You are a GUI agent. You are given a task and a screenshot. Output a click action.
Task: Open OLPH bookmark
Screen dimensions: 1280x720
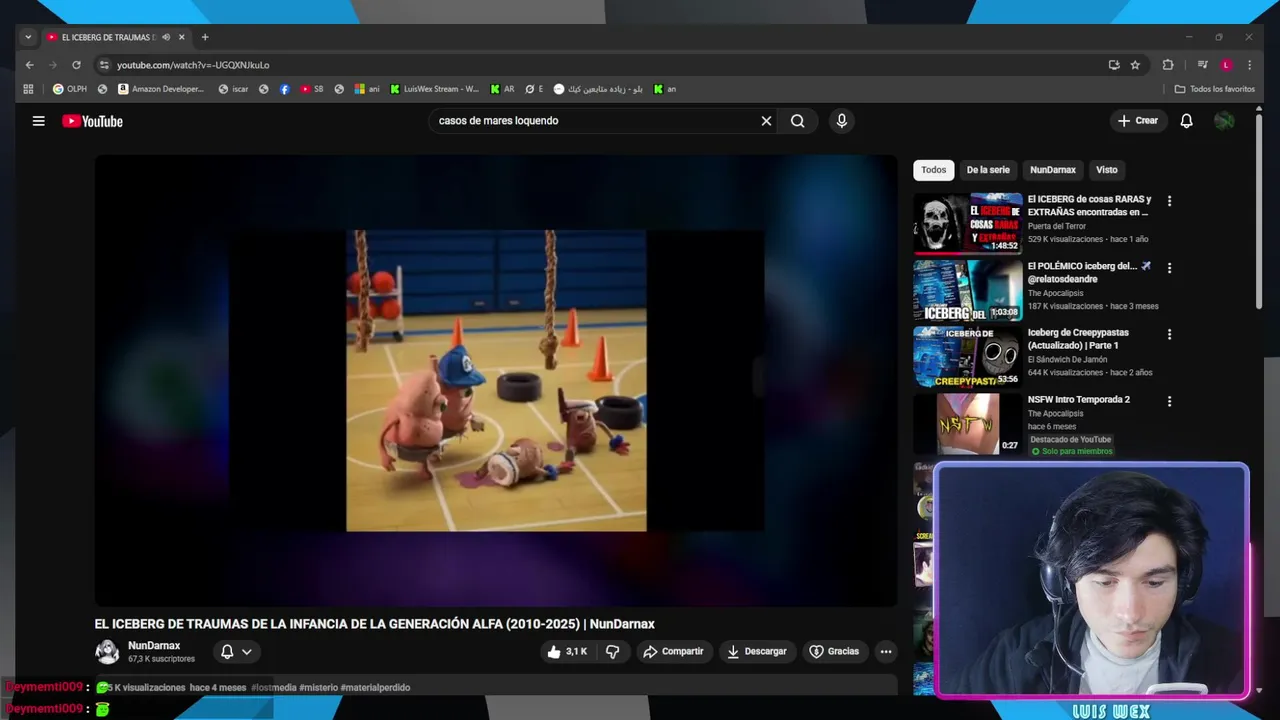[x=70, y=89]
